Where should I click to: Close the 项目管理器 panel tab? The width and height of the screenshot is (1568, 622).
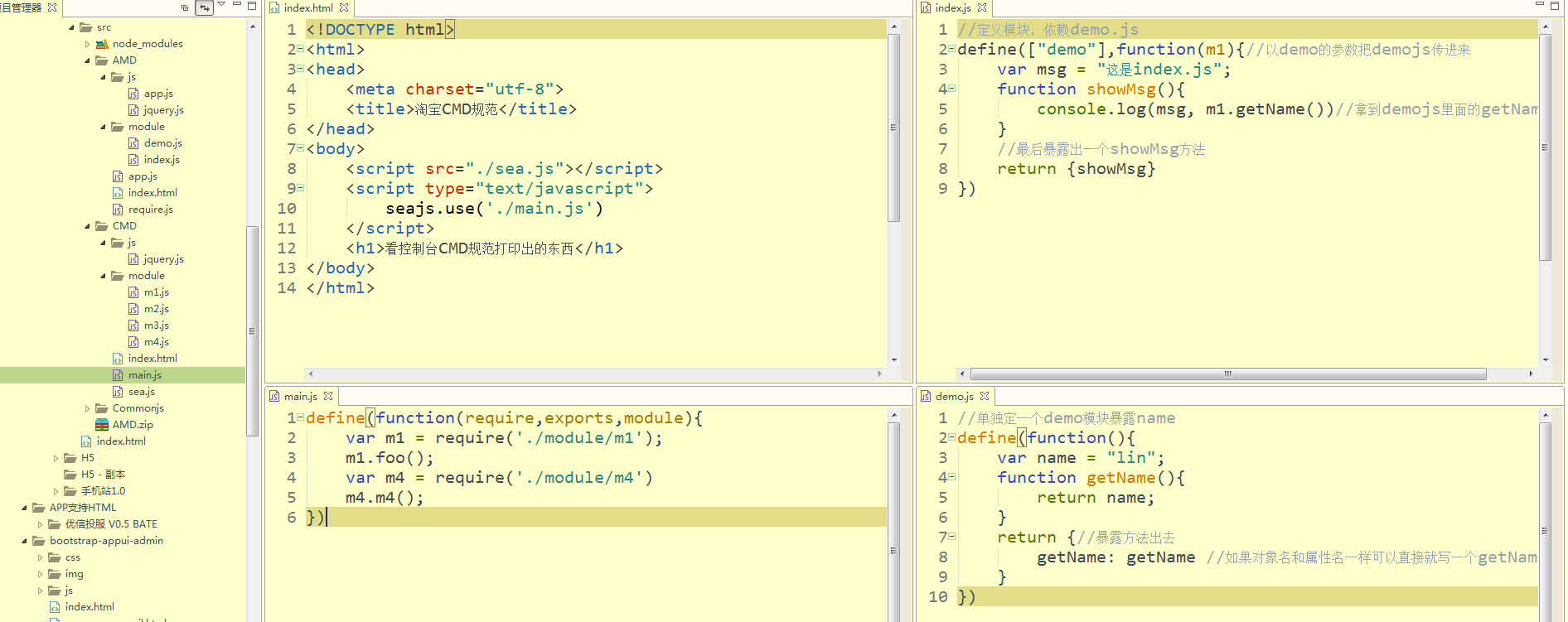coord(52,7)
